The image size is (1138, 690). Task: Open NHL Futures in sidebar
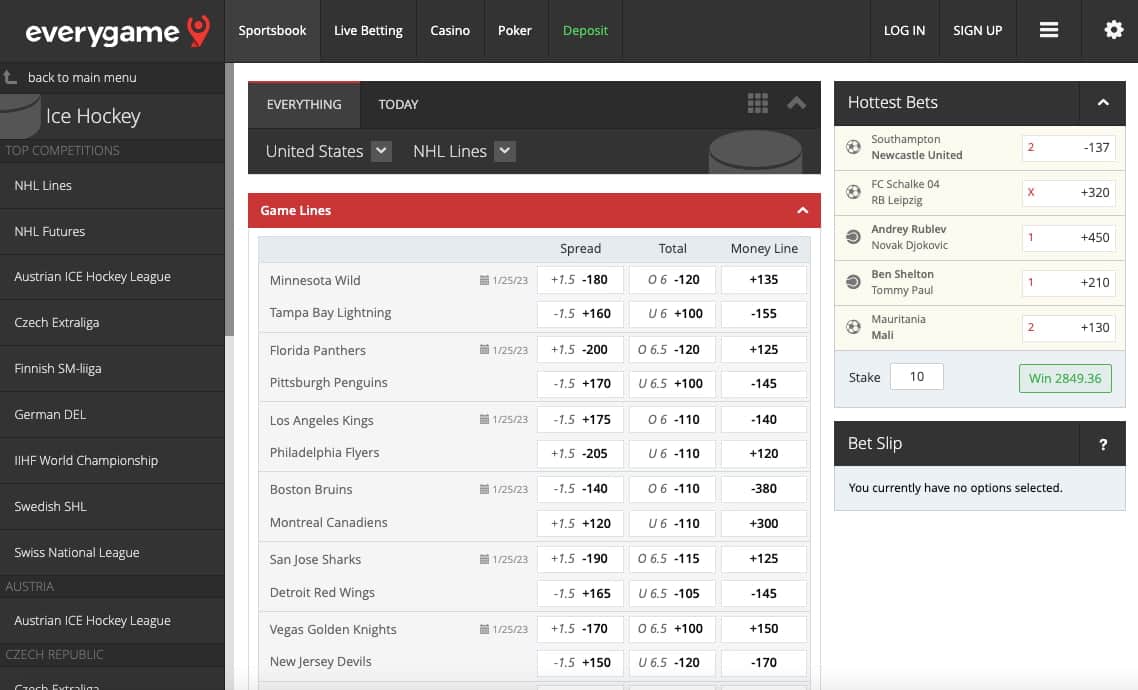click(112, 231)
